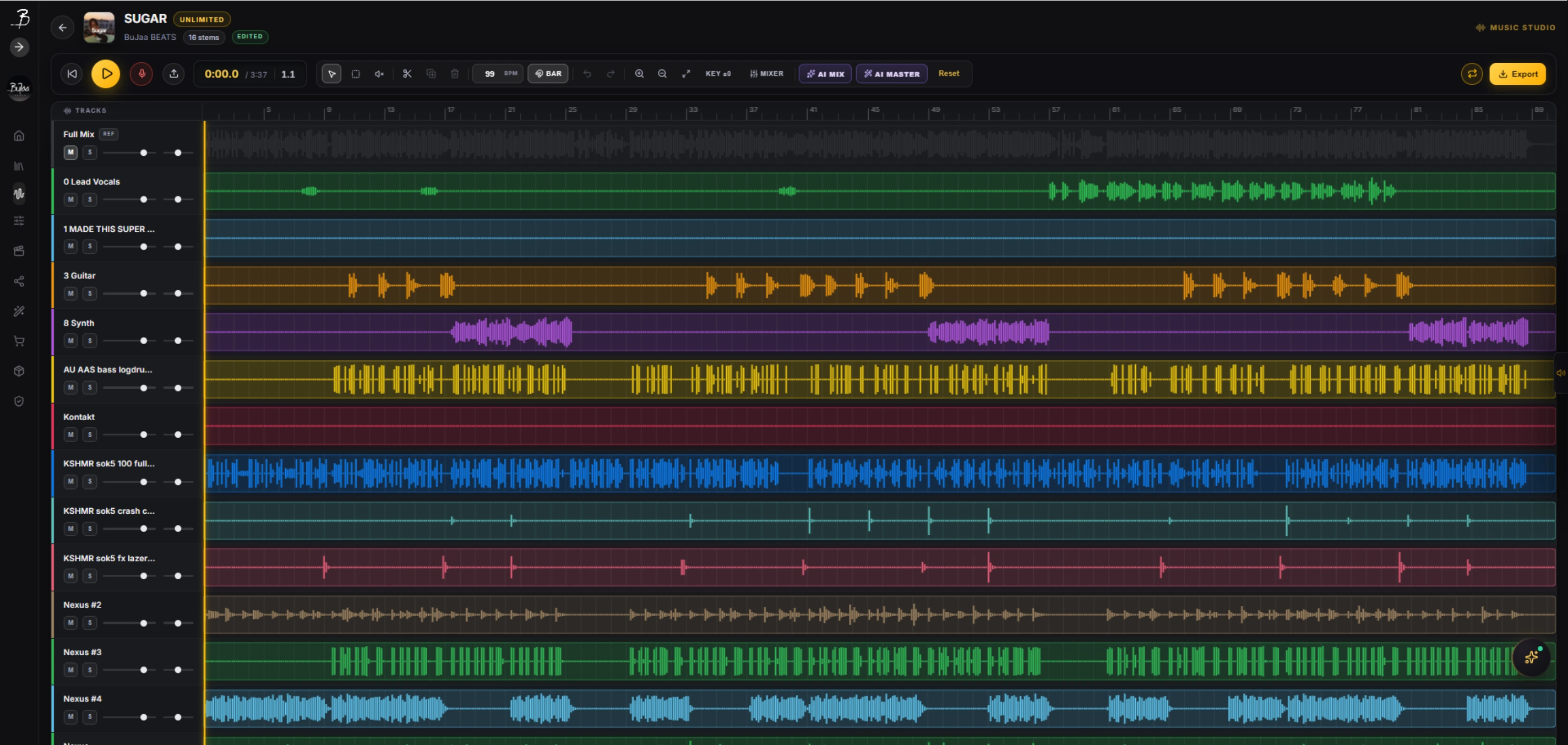Open the clapperboard video icon in sidebar
Viewport: 1568px width, 745px height.
(19, 251)
